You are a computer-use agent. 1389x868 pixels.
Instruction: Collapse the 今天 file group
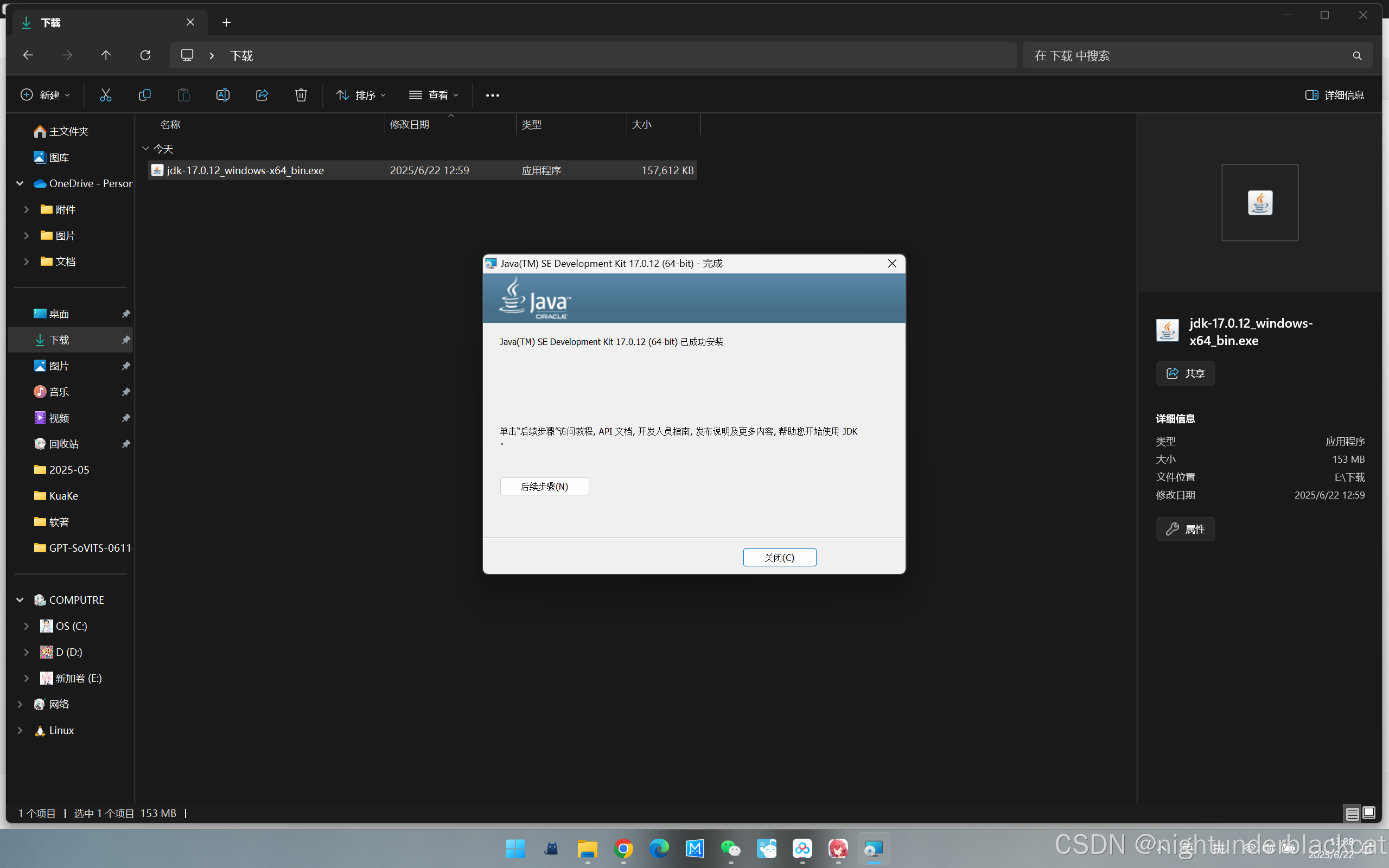tap(146, 149)
